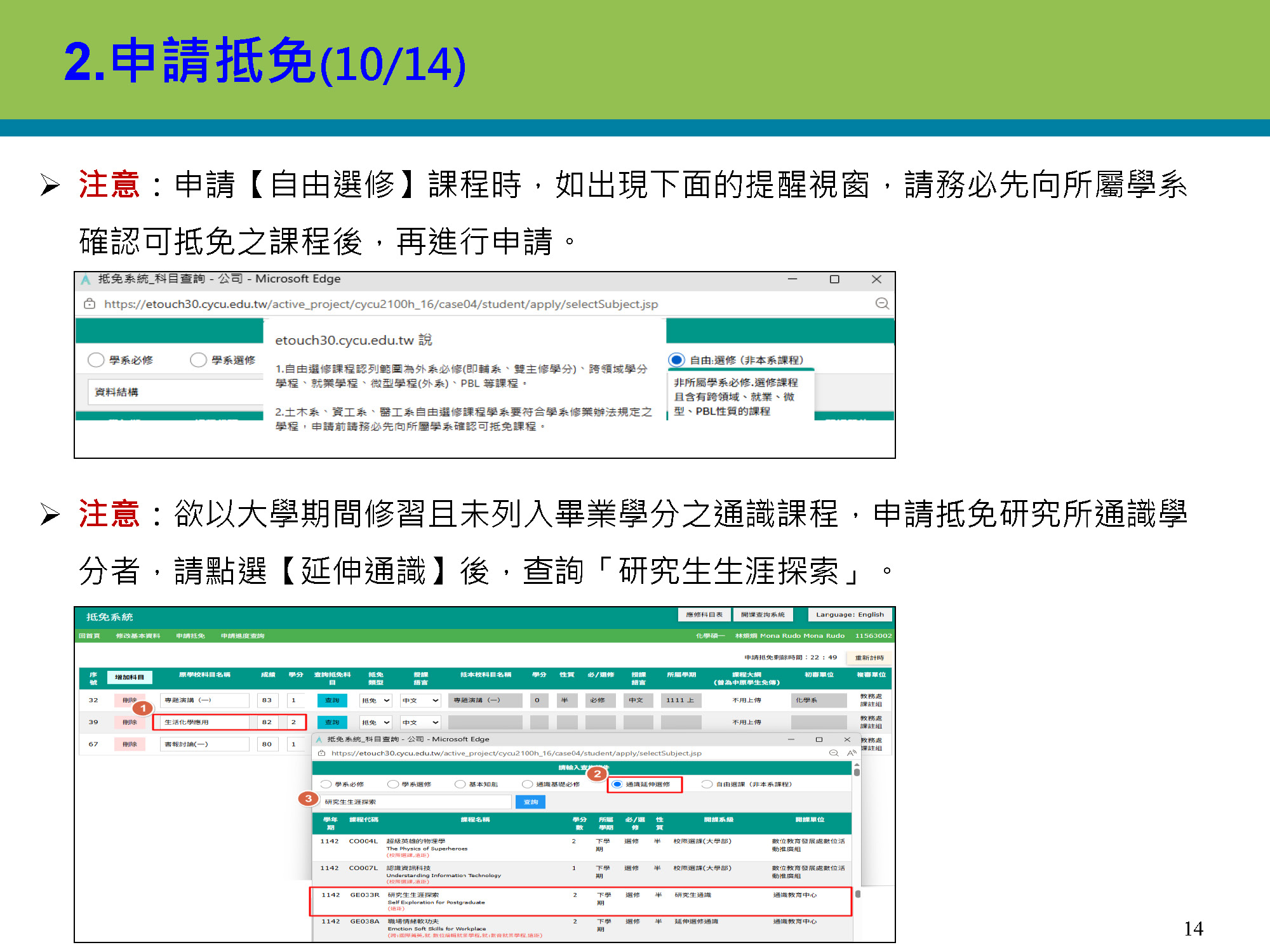The image size is (1270, 952).
Task: Click 重新計時 button
Action: coord(869,658)
